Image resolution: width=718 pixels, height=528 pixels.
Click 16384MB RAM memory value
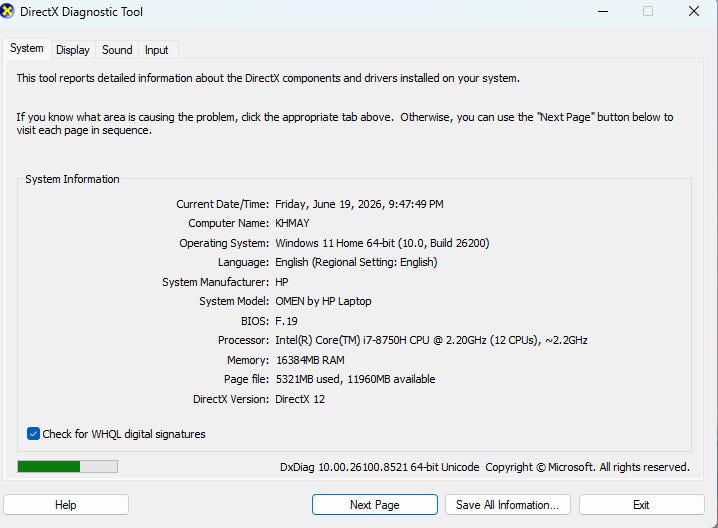[310, 360]
